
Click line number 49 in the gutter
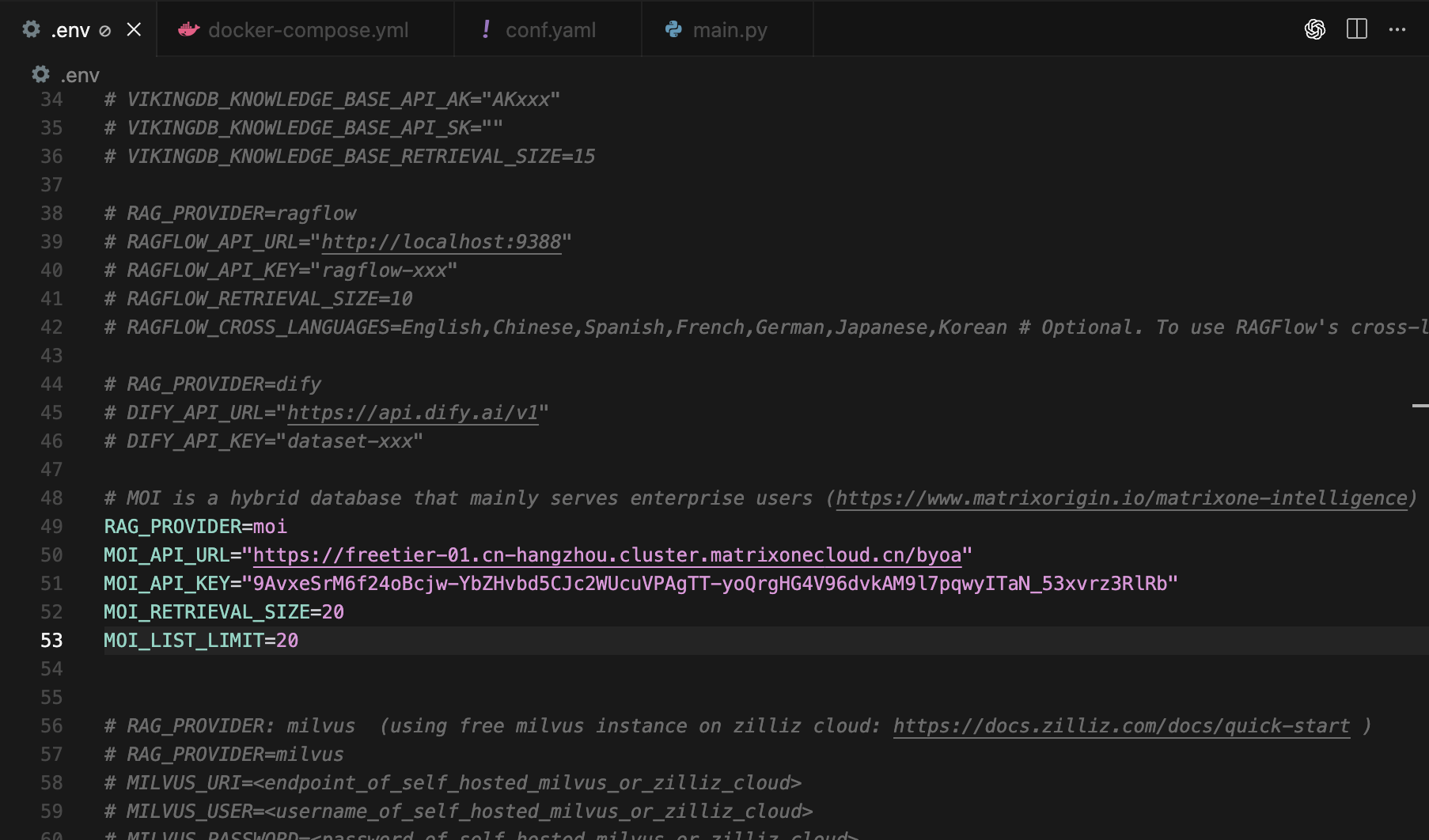tap(51, 527)
